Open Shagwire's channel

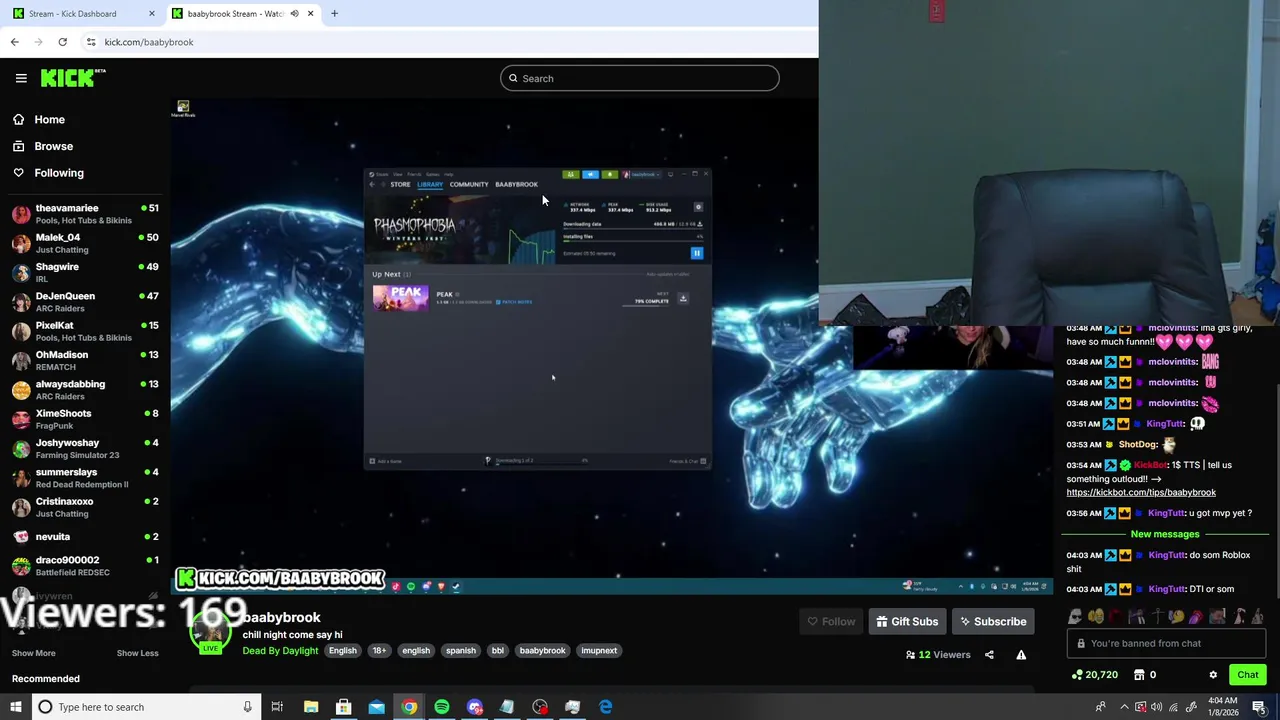(x=85, y=272)
